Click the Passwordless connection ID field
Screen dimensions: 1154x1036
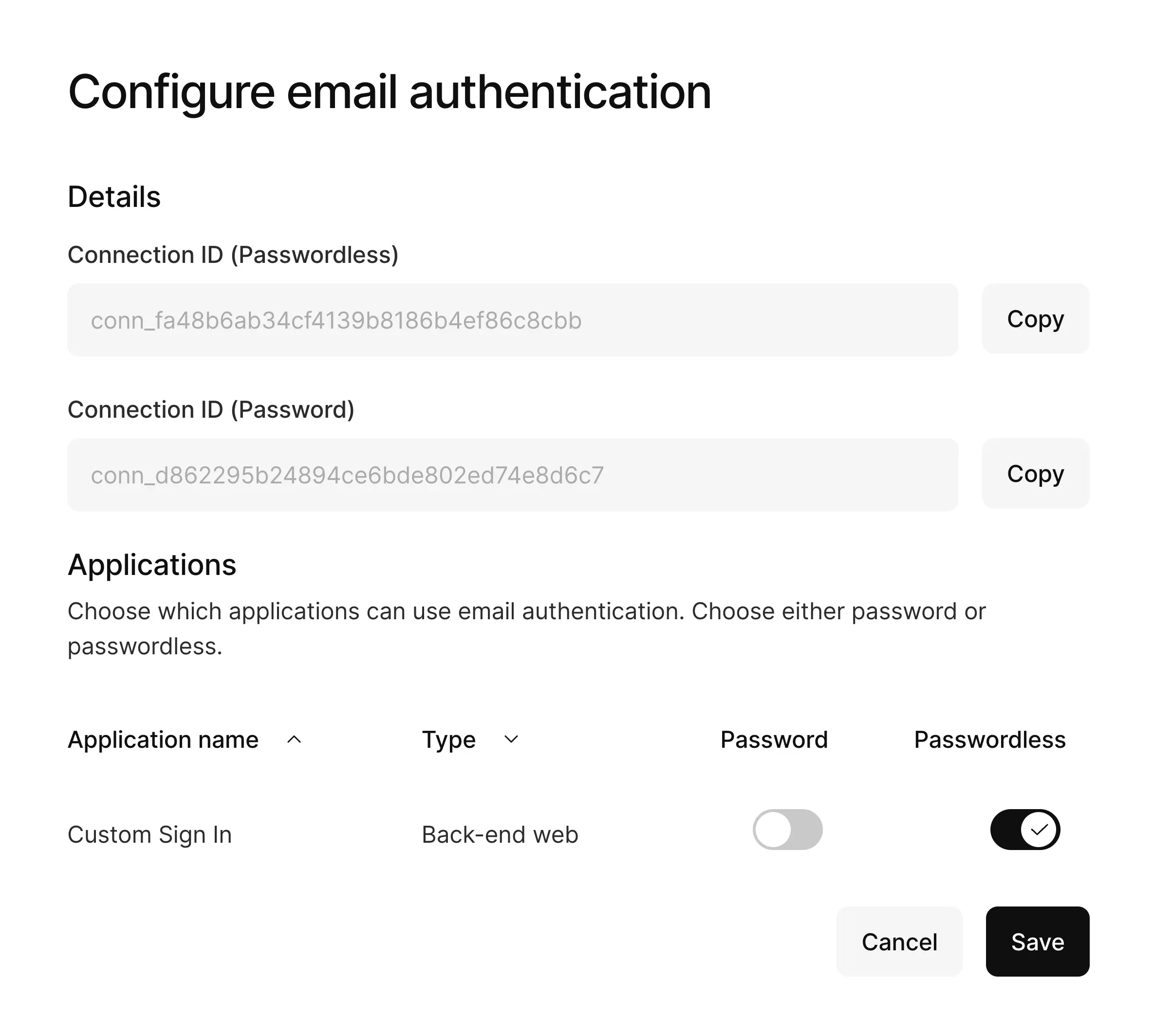click(512, 320)
